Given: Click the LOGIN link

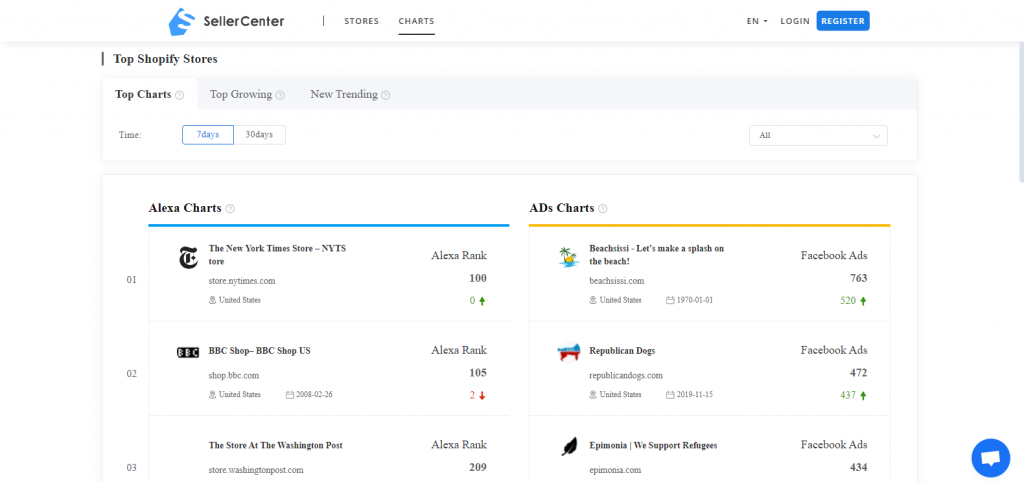Looking at the screenshot, I should [x=795, y=21].
